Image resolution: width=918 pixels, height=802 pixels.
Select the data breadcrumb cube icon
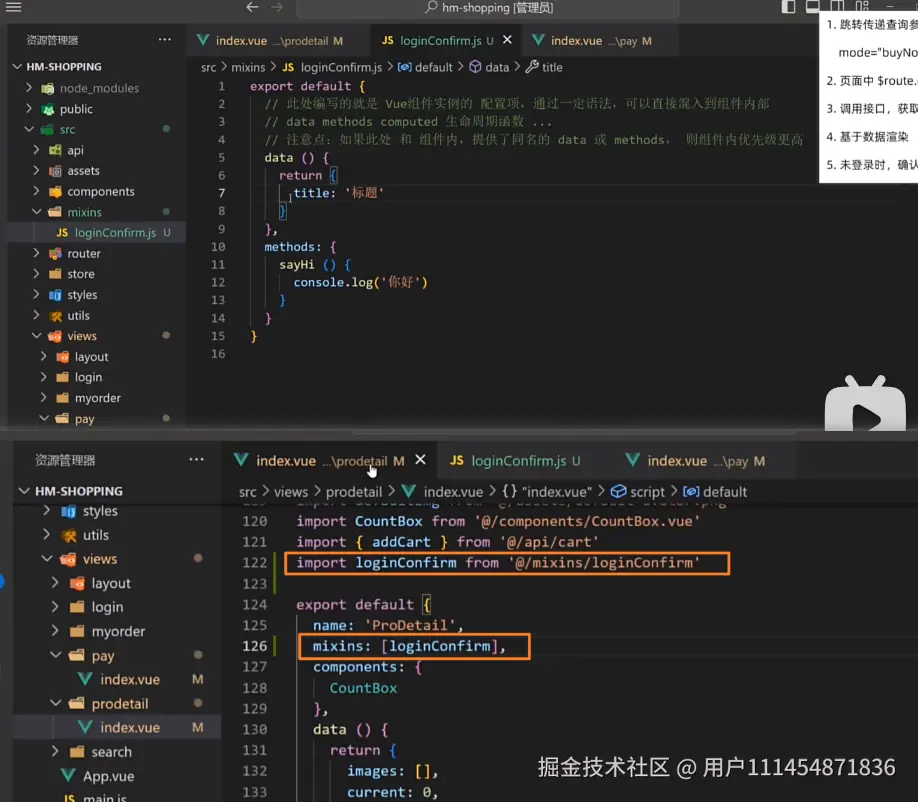click(475, 67)
